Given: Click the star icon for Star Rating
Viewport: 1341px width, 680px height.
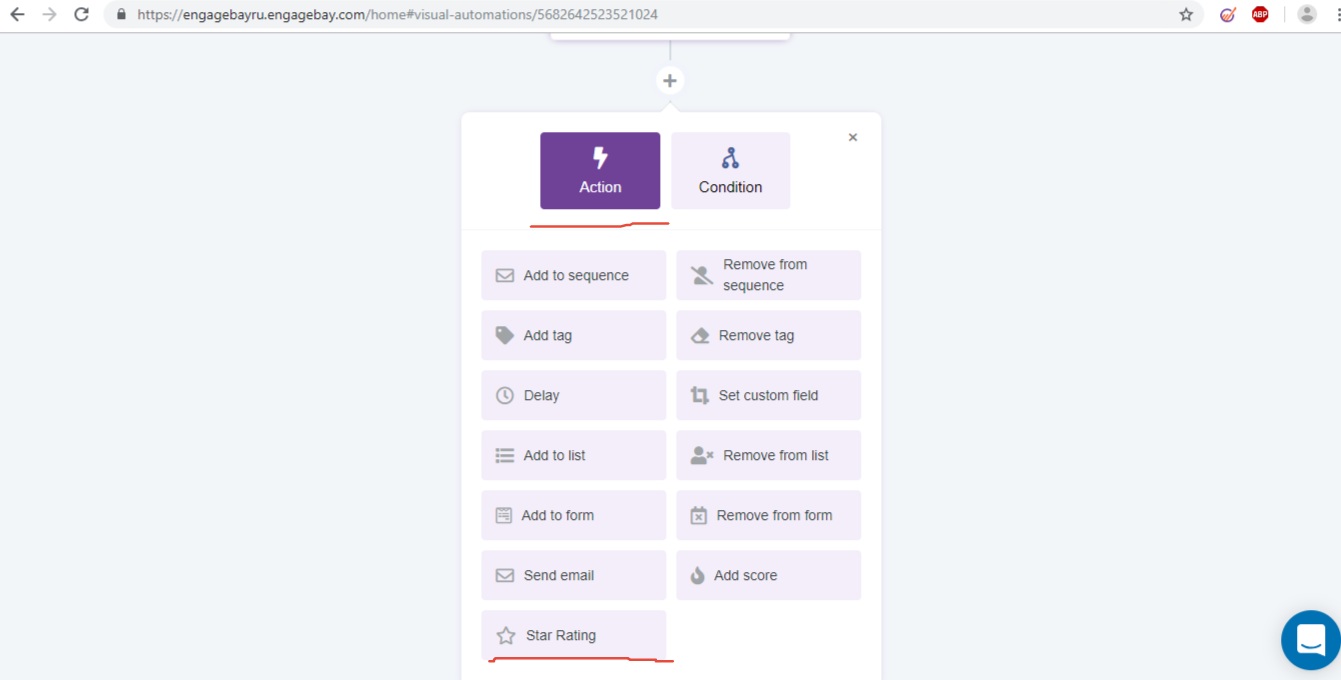Looking at the screenshot, I should tap(506, 635).
